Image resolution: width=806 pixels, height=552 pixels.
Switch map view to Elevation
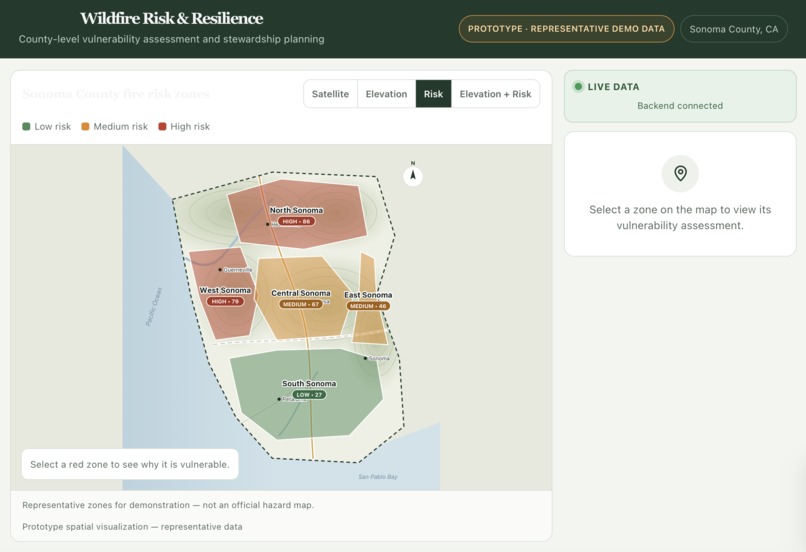point(386,94)
